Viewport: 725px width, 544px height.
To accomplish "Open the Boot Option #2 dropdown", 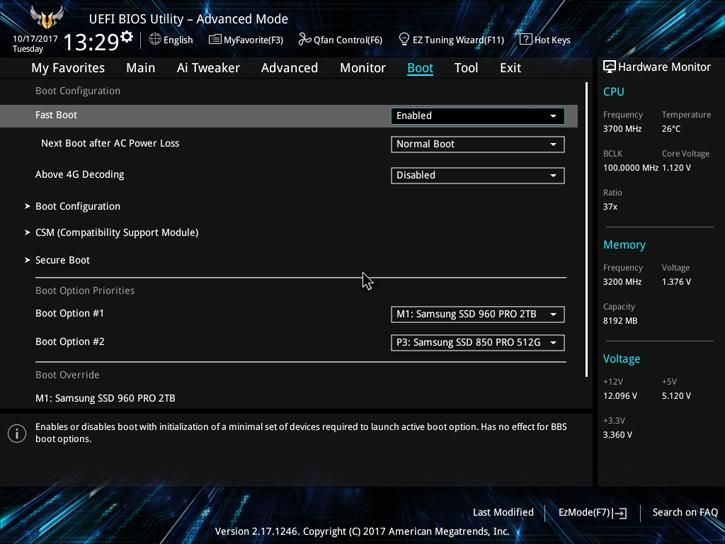I will [477, 342].
